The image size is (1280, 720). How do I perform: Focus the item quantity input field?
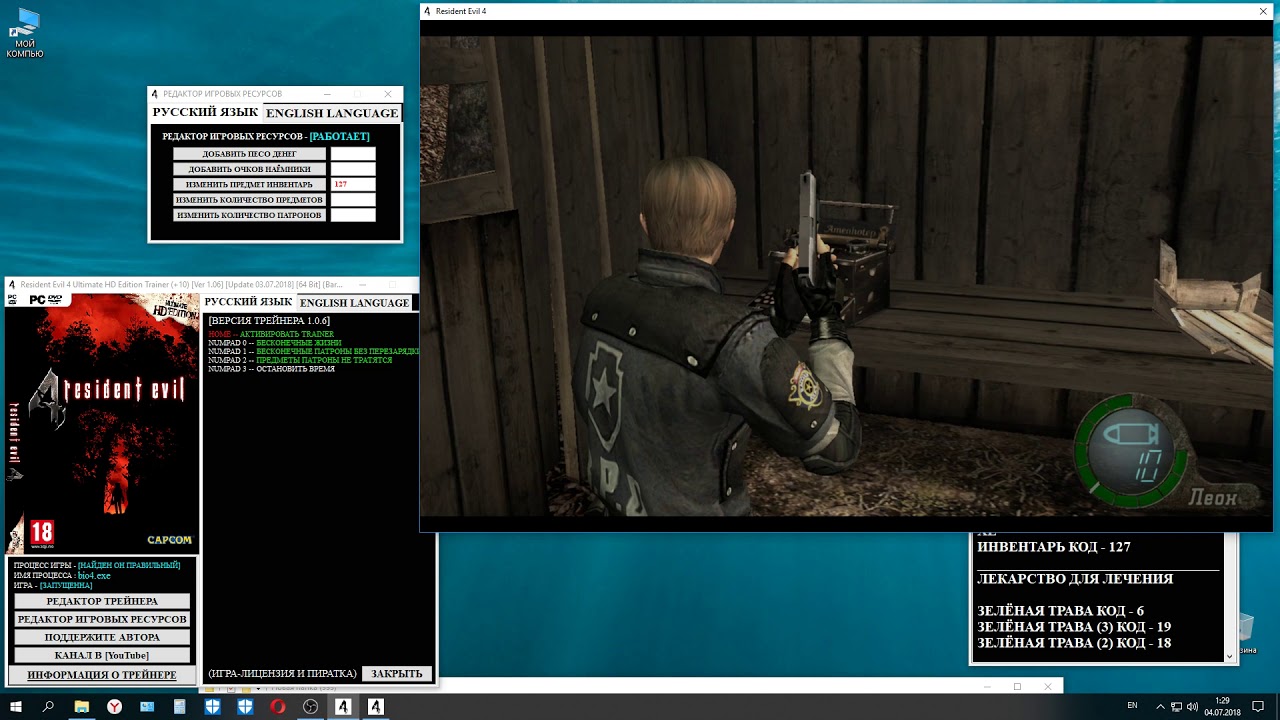pos(353,200)
